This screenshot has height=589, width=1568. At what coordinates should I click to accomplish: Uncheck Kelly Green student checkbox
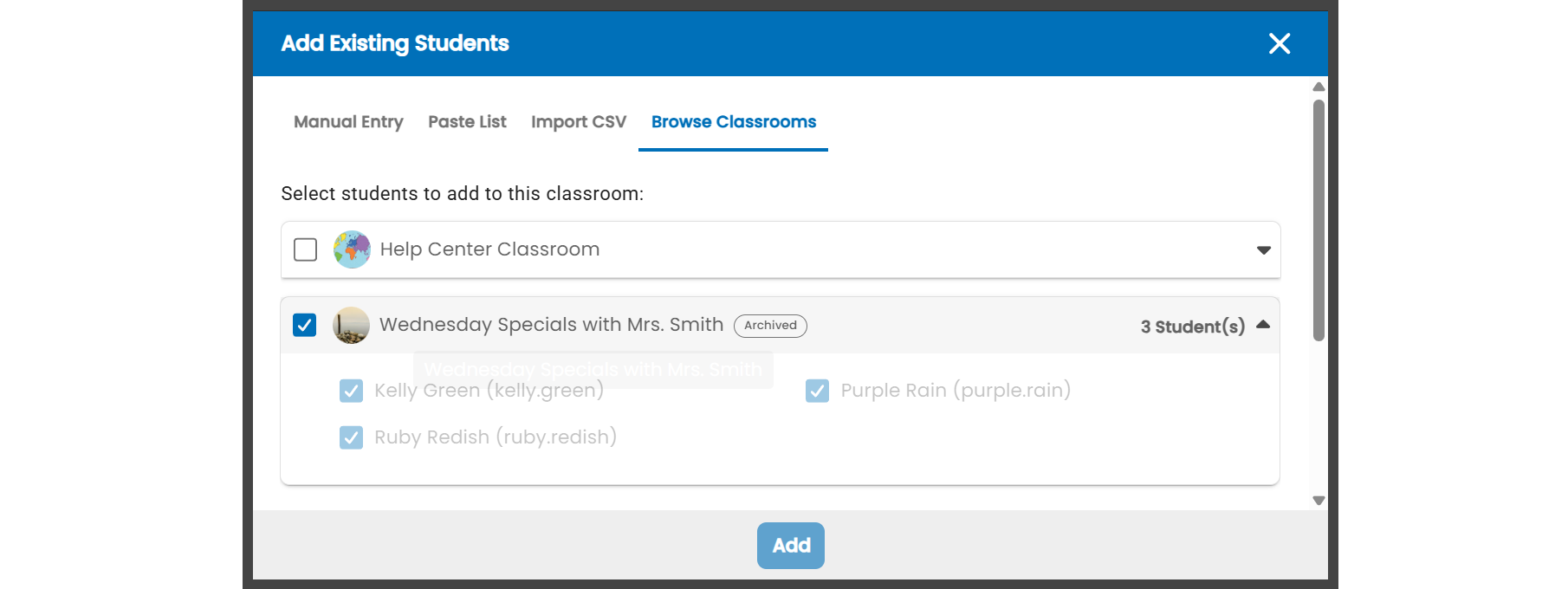coord(351,391)
